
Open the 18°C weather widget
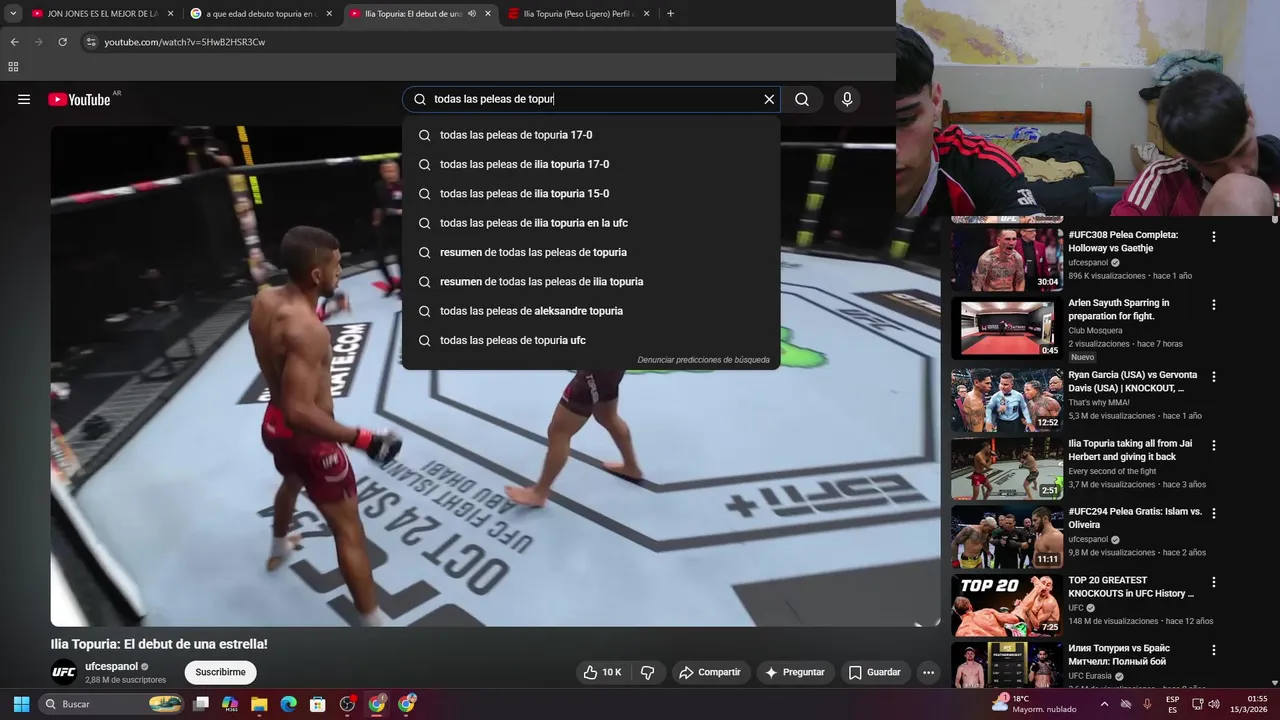pos(1034,704)
